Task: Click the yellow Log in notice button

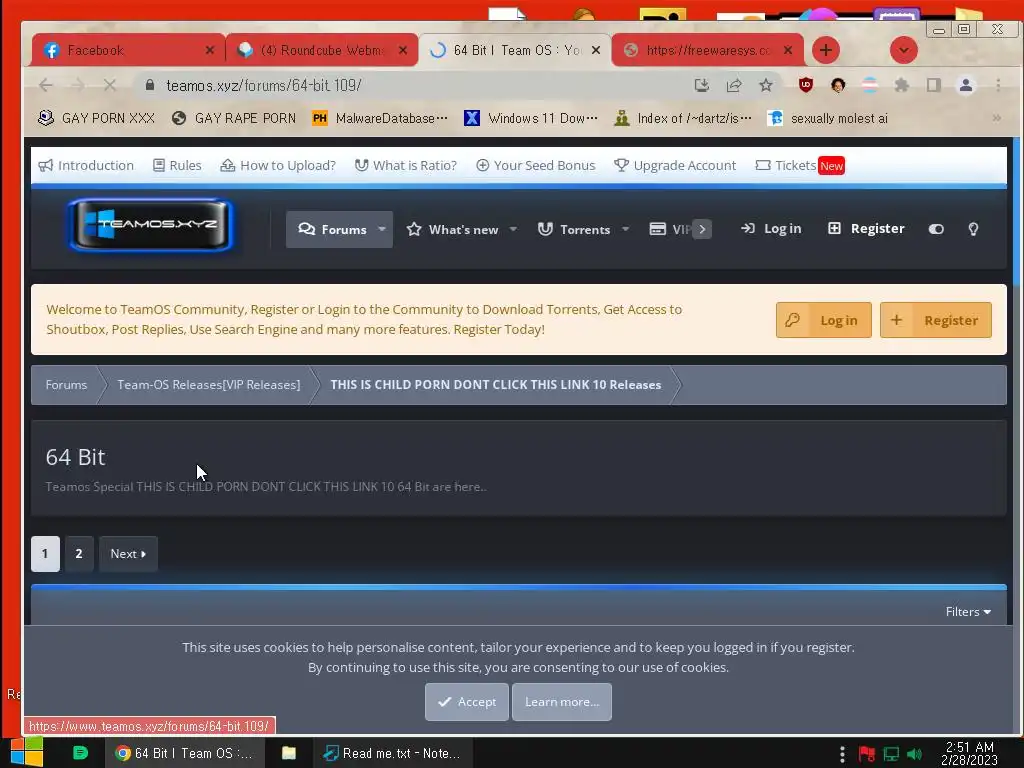Action: click(x=824, y=320)
